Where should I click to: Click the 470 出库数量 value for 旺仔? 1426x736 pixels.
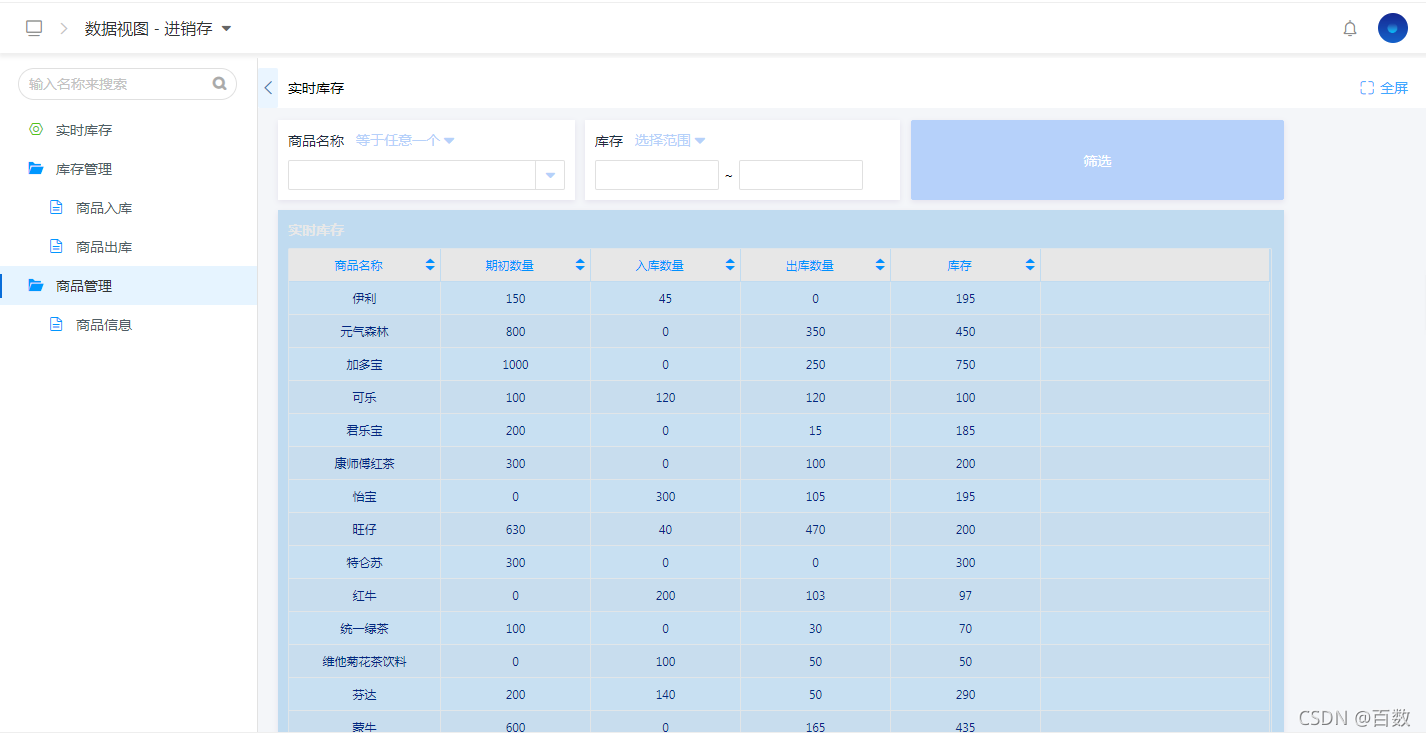click(x=815, y=529)
